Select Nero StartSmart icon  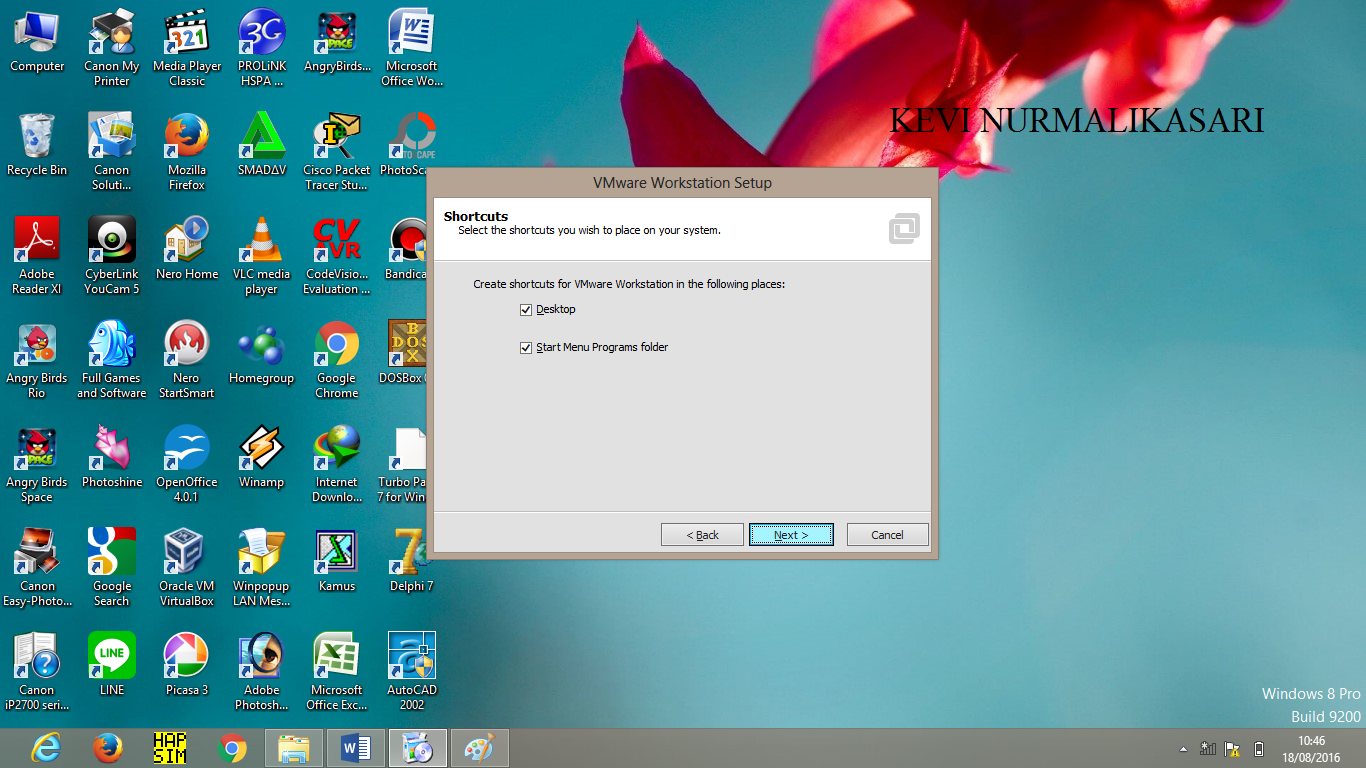pos(187,360)
